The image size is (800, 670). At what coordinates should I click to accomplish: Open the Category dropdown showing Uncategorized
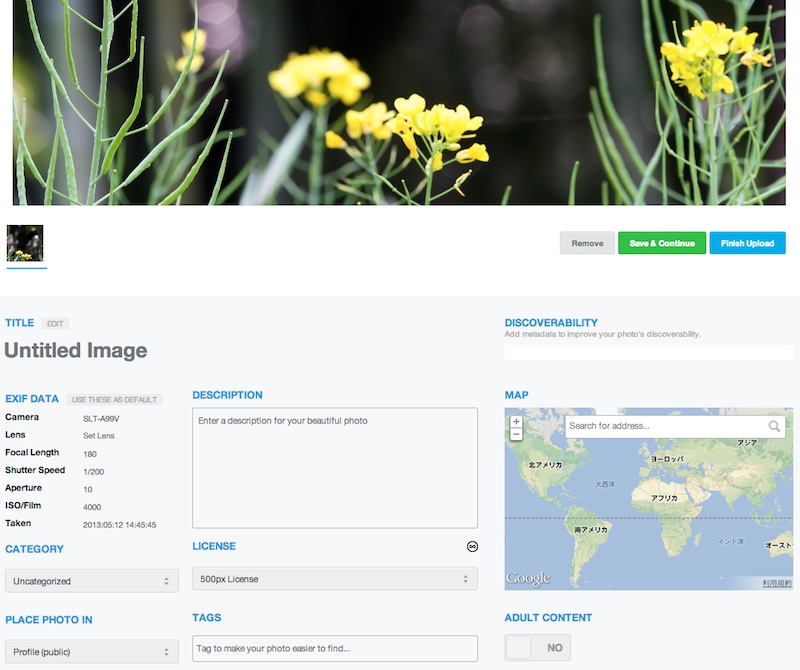pyautogui.click(x=91, y=581)
